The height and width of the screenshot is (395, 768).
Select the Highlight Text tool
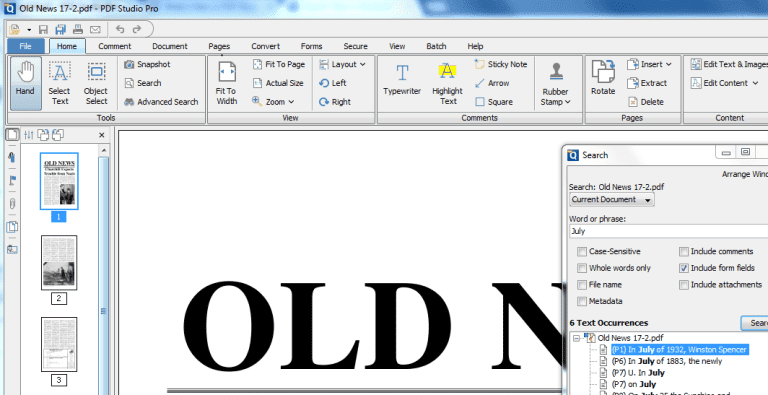tap(447, 83)
